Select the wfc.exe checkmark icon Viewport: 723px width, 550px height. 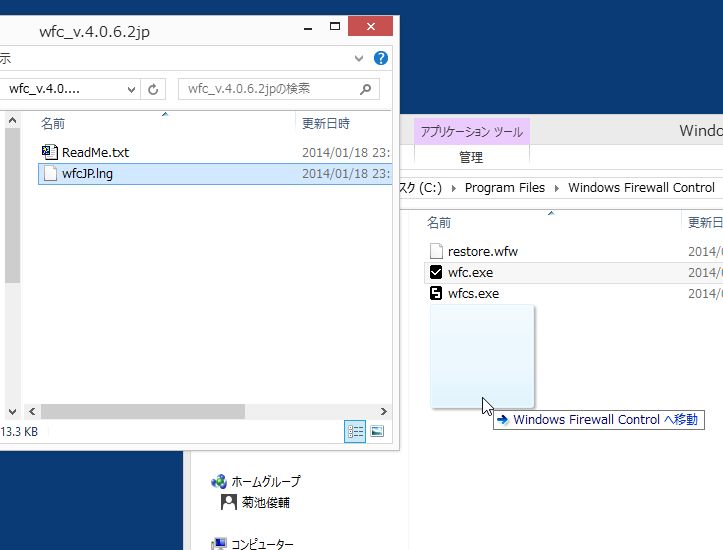click(x=436, y=272)
